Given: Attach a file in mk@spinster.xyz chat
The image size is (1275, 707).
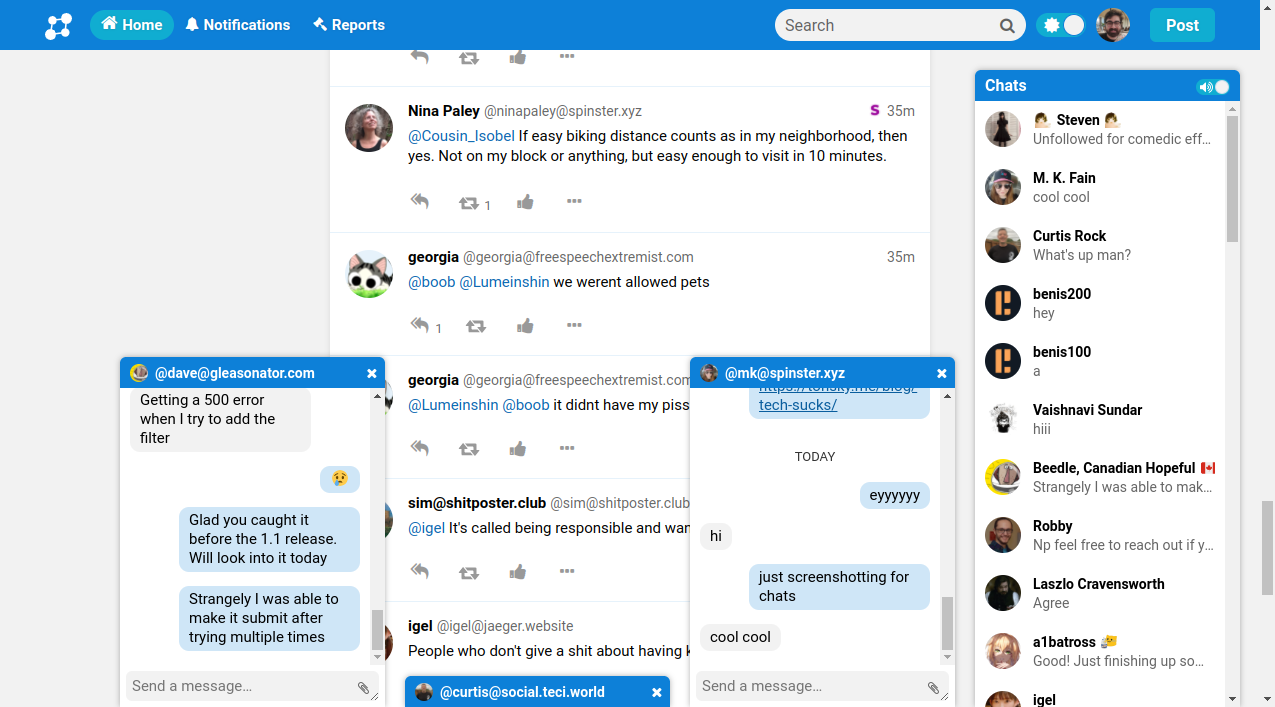Looking at the screenshot, I should click(x=933, y=688).
